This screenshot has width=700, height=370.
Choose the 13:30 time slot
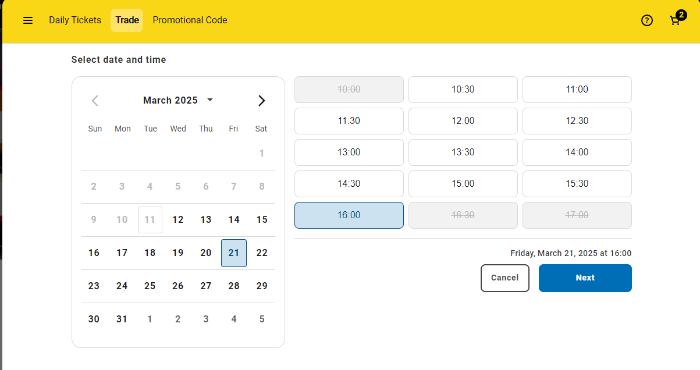coord(463,152)
